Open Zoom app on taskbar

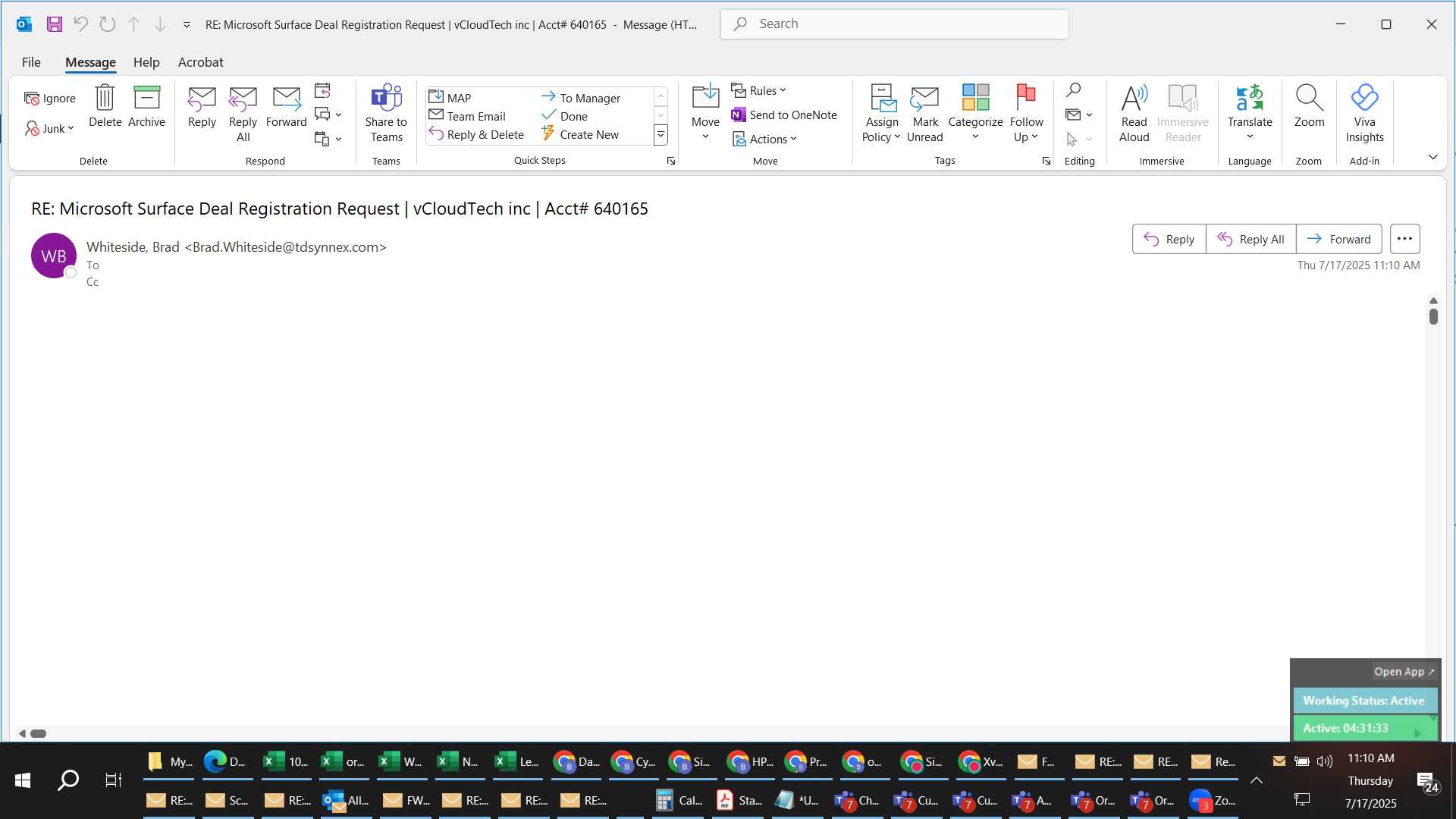coord(1213,800)
